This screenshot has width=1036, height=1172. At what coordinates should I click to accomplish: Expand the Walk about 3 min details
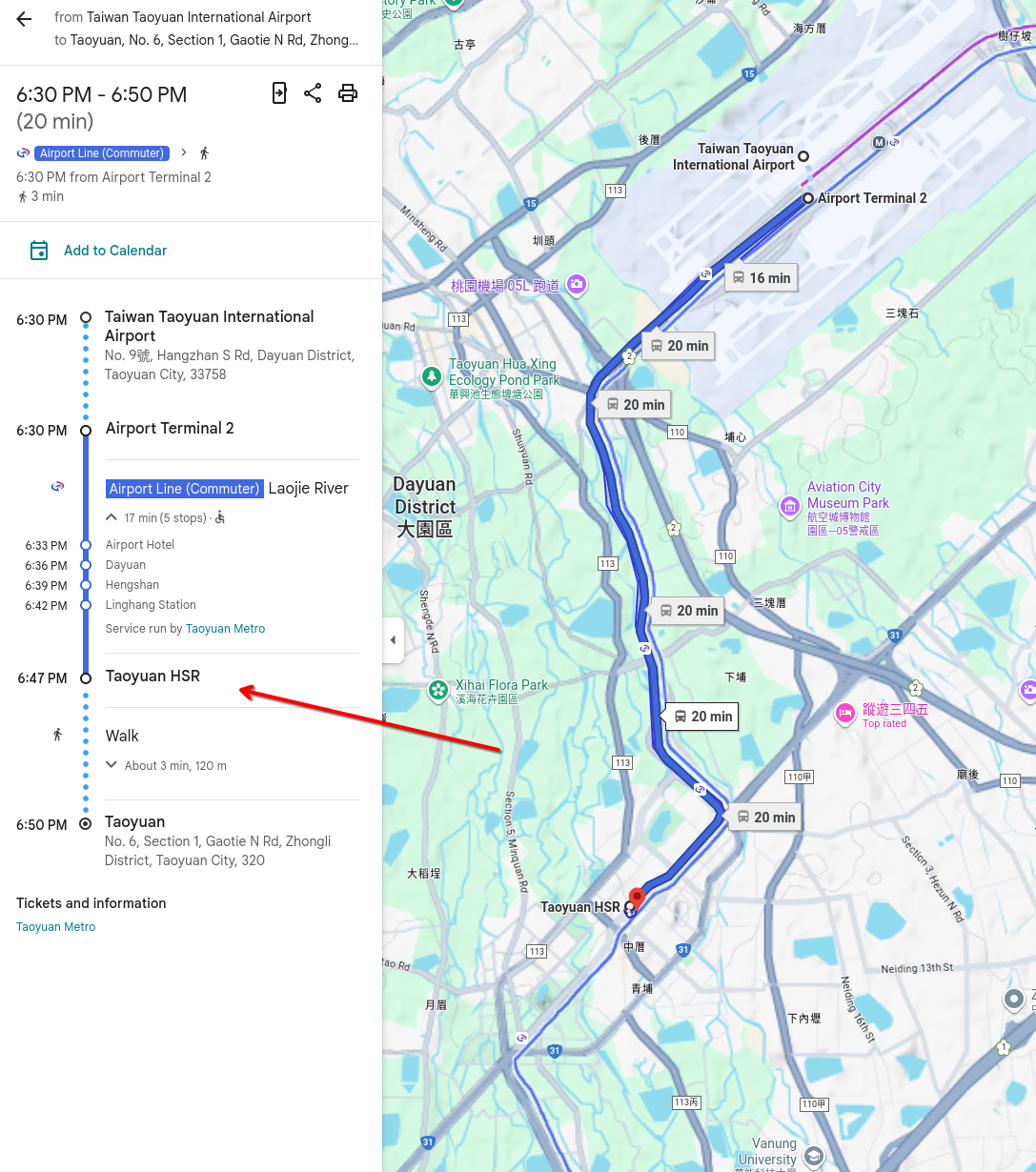tap(112, 765)
